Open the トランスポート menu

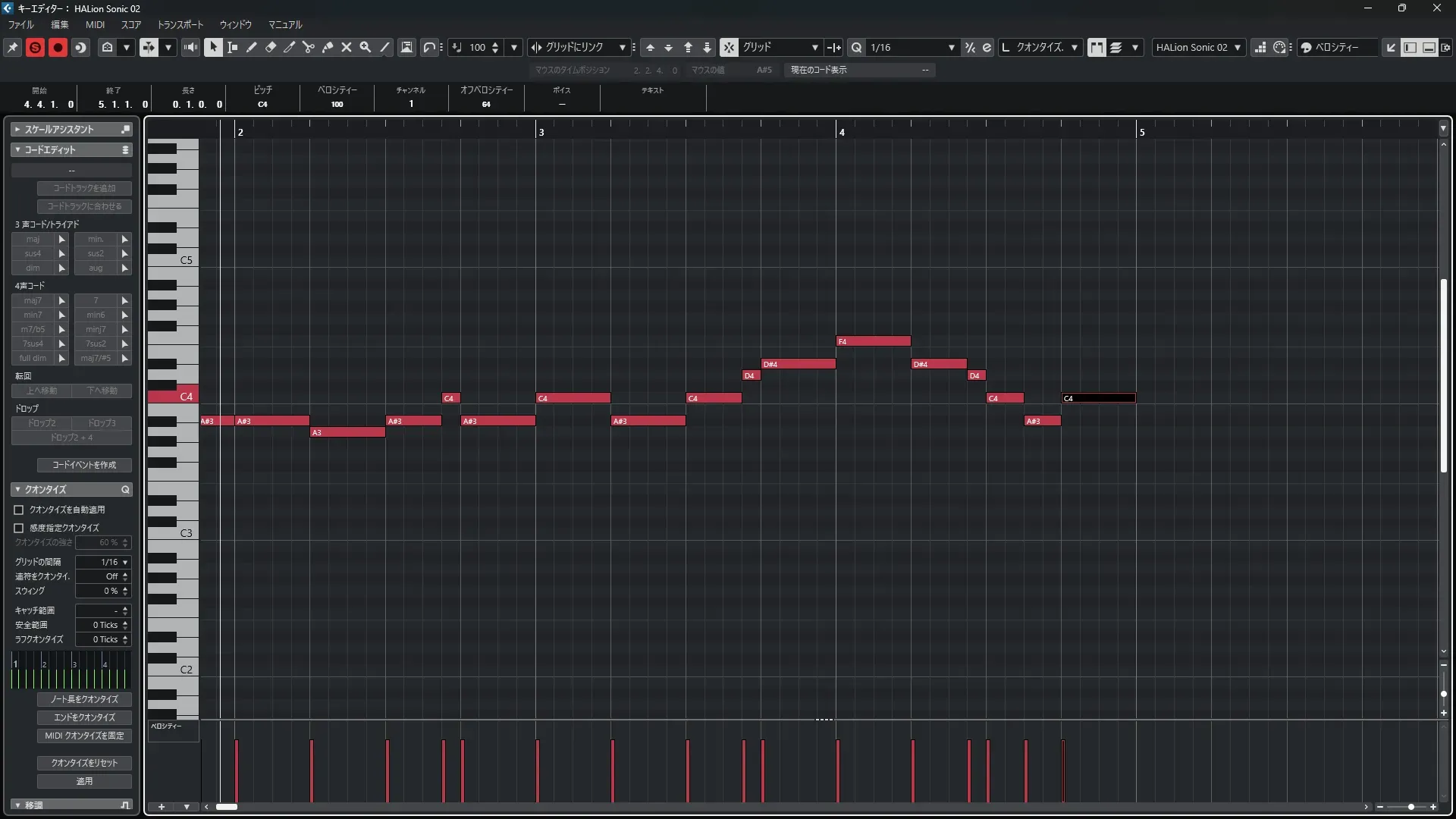tap(180, 24)
